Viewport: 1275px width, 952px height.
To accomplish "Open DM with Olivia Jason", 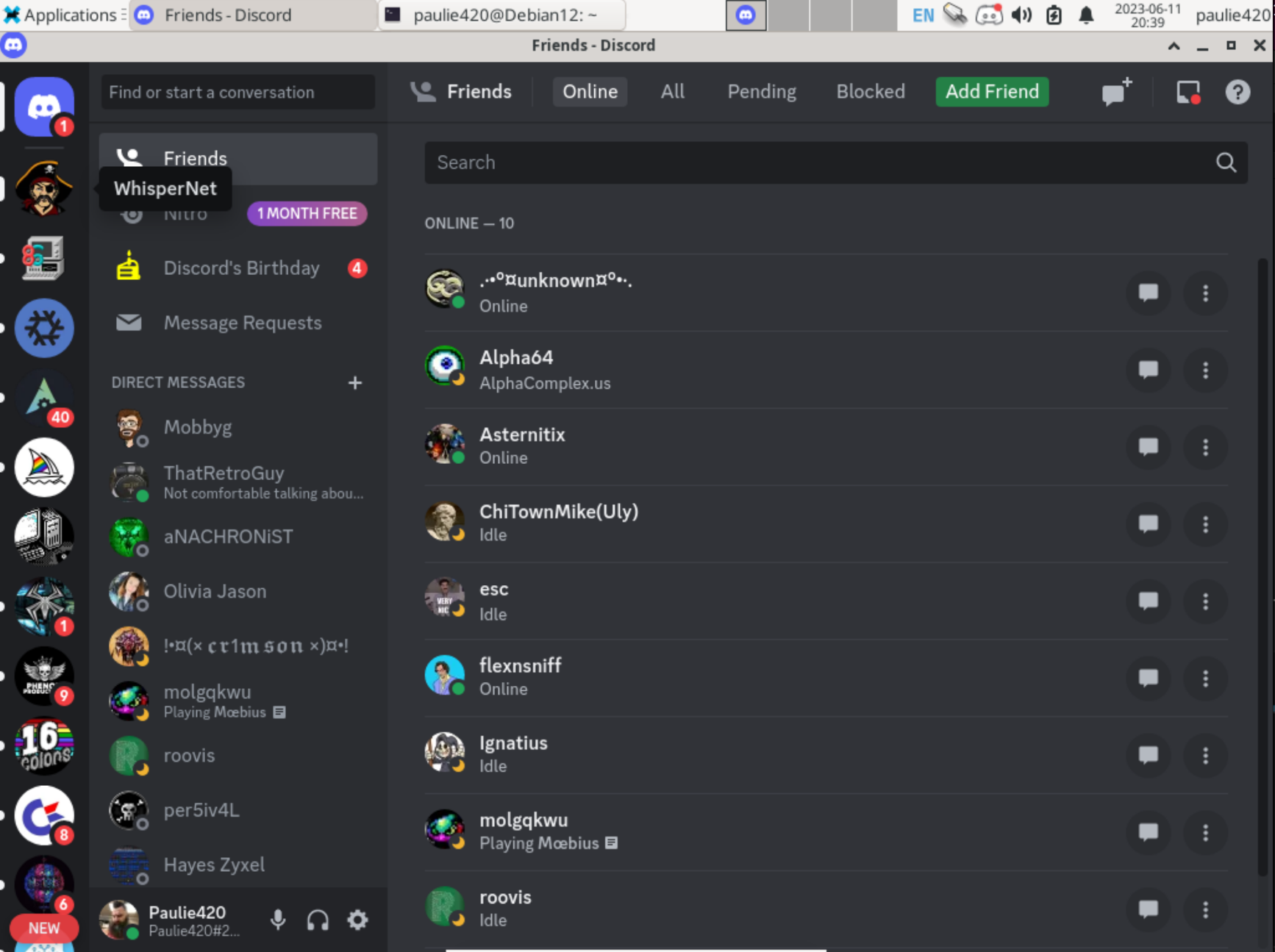I will tap(238, 592).
